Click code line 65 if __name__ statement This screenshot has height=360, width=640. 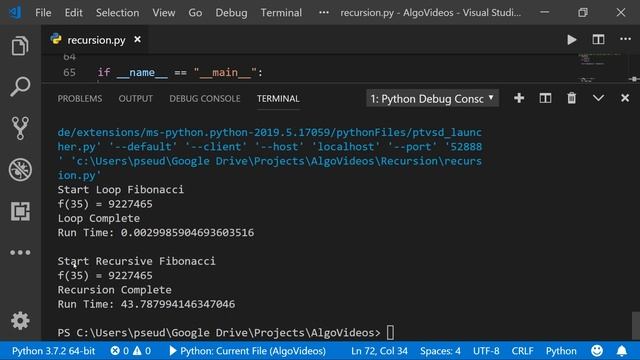click(x=180, y=73)
